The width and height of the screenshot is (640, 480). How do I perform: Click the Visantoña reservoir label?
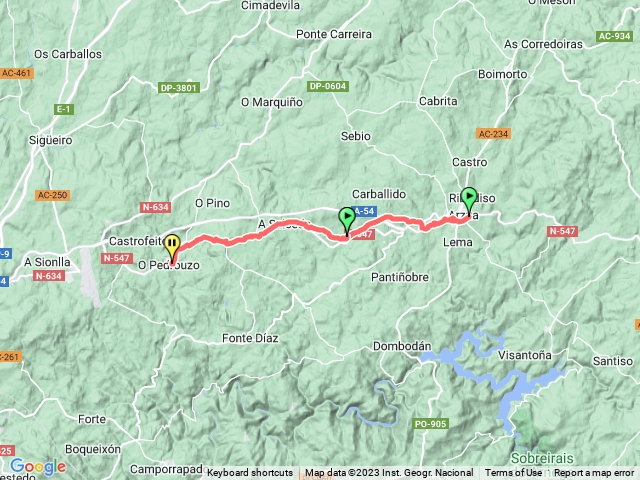point(524,355)
